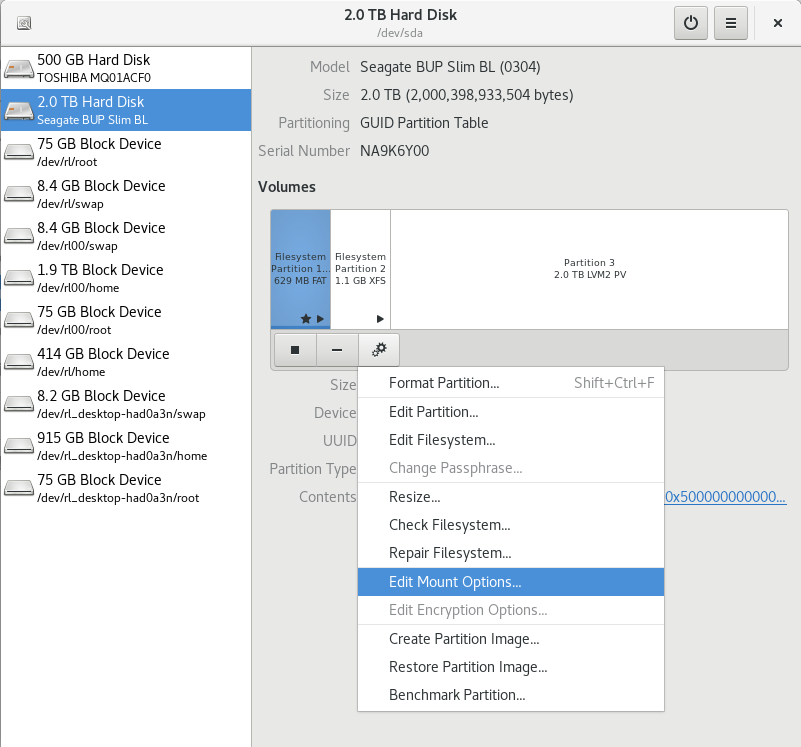Choose Benchmark Partition... from the menu
The width and height of the screenshot is (801, 747).
click(x=511, y=695)
